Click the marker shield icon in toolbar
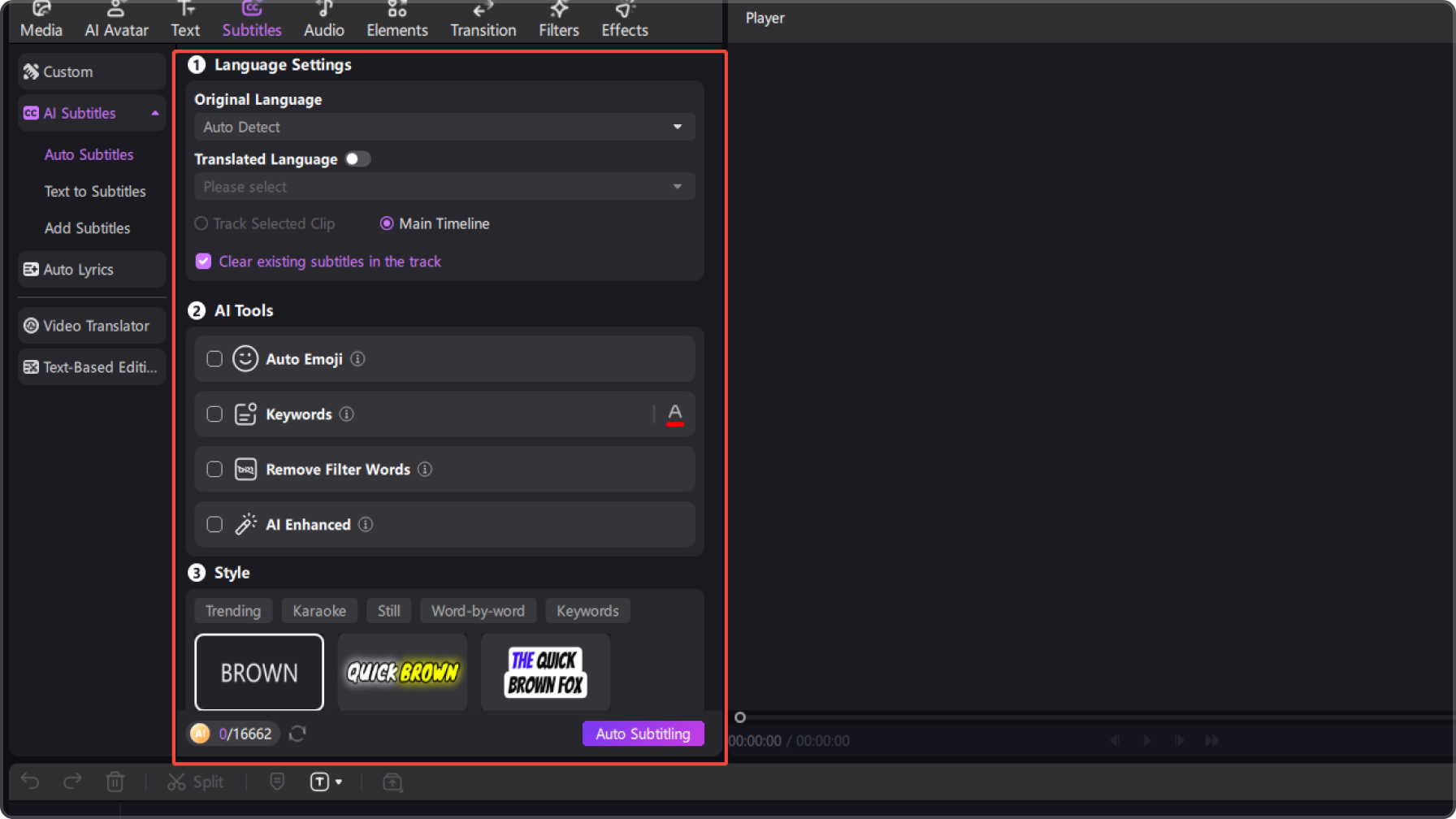Viewport: 1456px width, 819px height. 277,782
